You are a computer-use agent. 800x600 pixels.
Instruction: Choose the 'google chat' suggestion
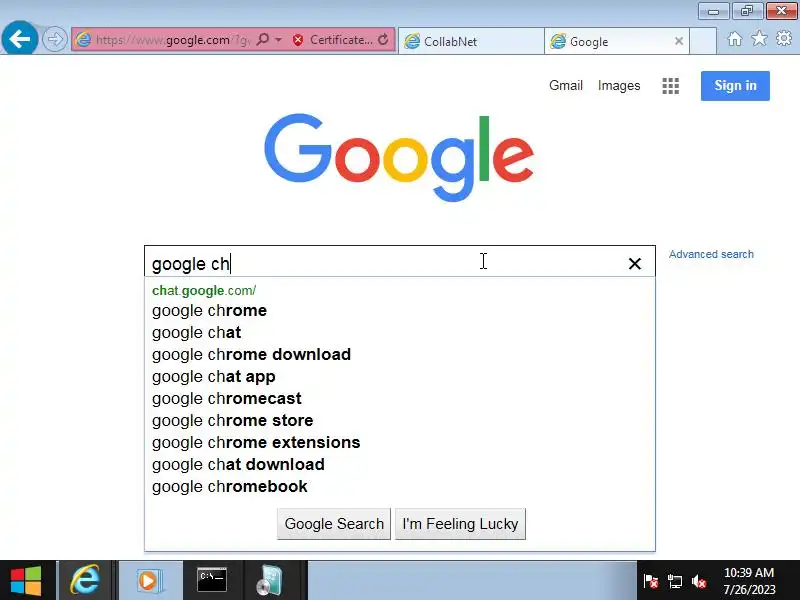pos(399,332)
